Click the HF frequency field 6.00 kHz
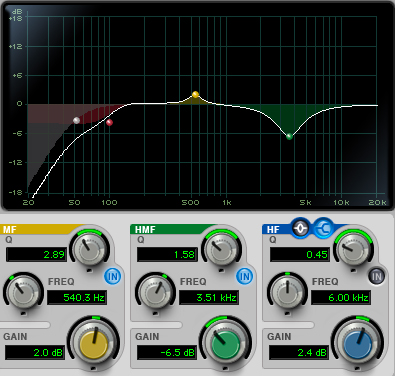395x376 pixels. [341, 297]
